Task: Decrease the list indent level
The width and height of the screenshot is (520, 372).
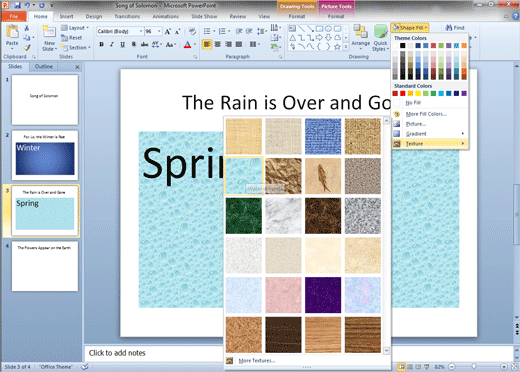Action: pyautogui.click(x=239, y=31)
